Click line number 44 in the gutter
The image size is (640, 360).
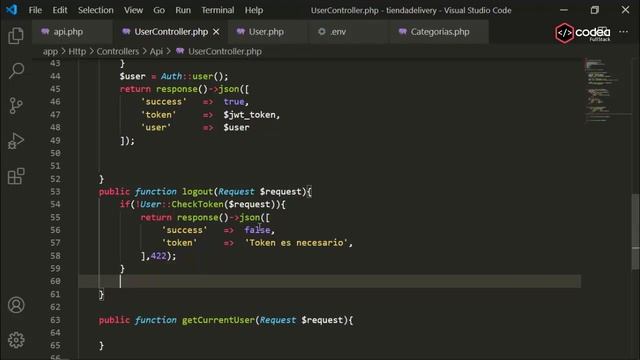55,76
